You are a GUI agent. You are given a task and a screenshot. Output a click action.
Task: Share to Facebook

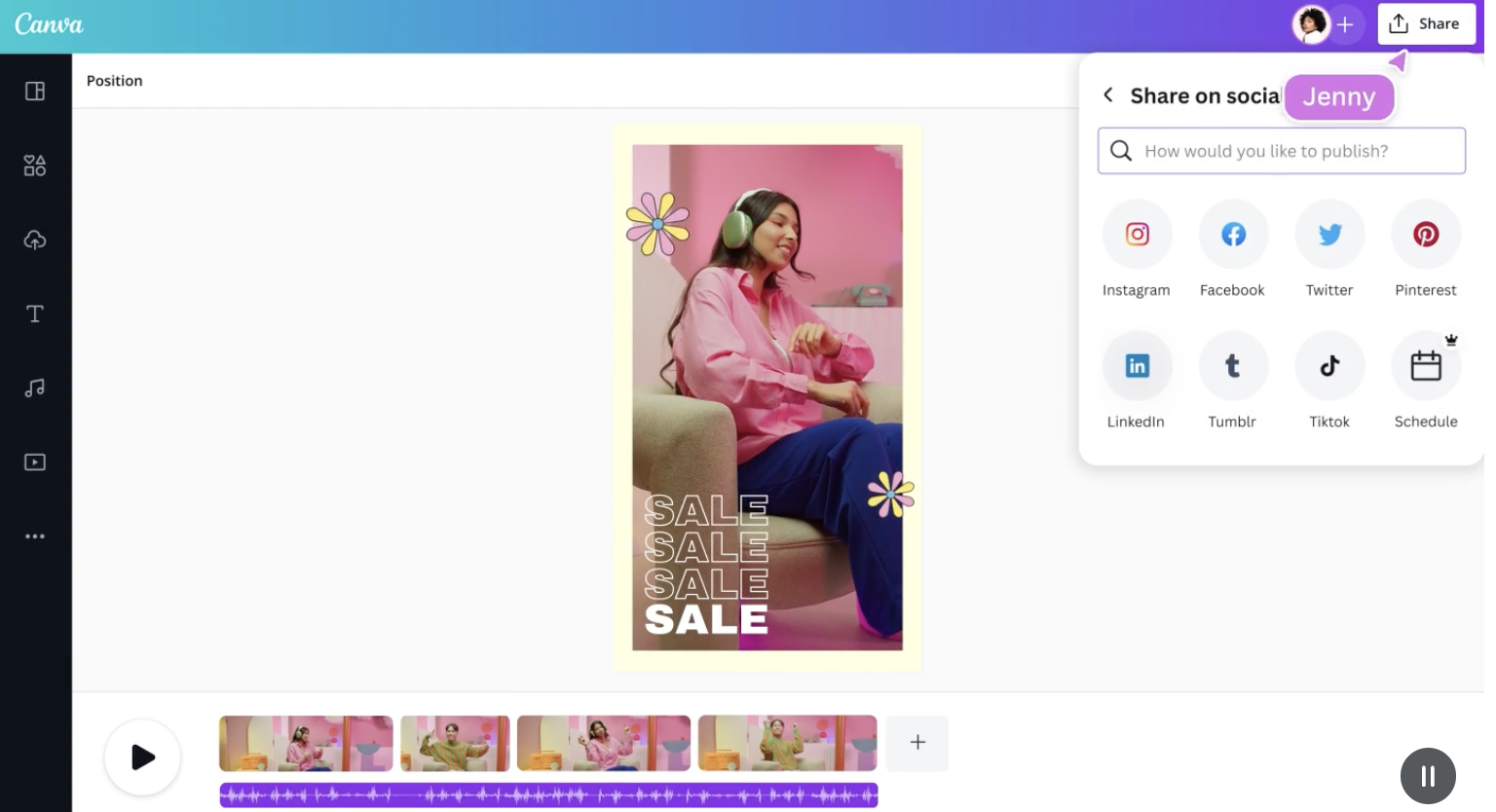[1233, 235]
